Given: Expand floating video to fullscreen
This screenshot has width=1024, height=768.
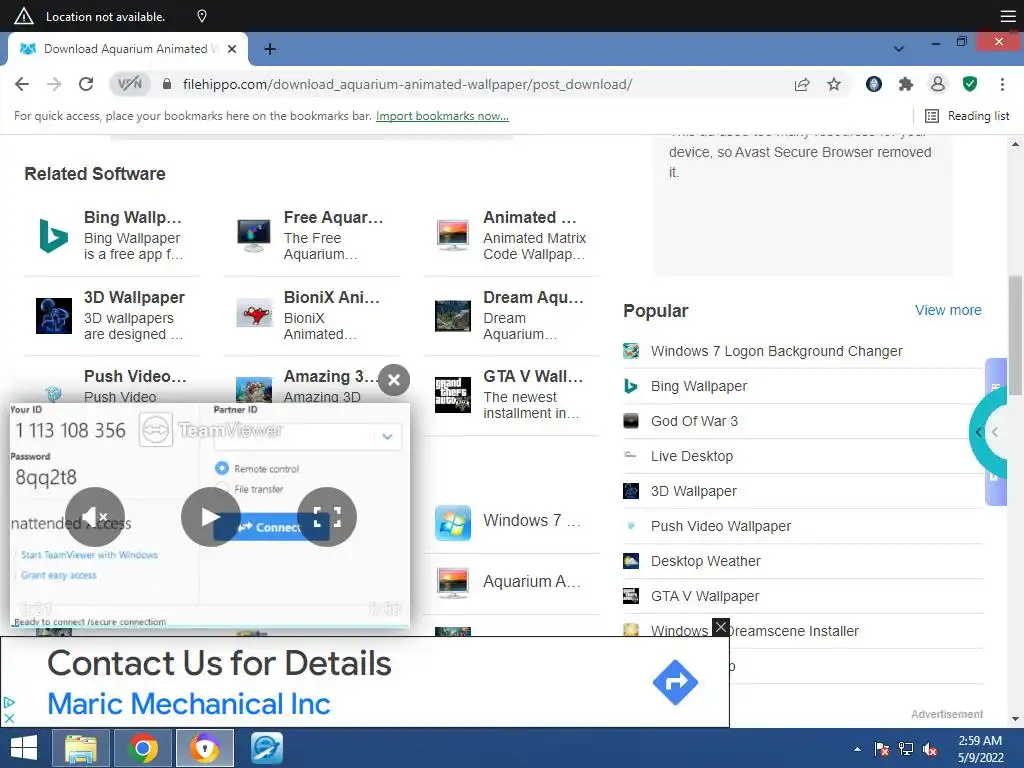Looking at the screenshot, I should click(327, 517).
